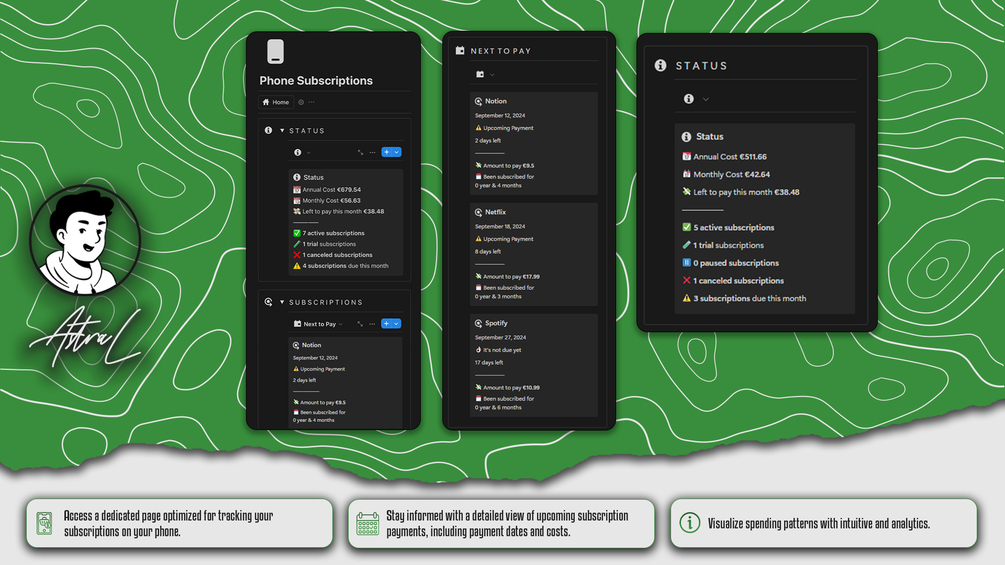Click calendar icon in bottom-middle feature box
The image size is (1005, 565).
[x=367, y=523]
